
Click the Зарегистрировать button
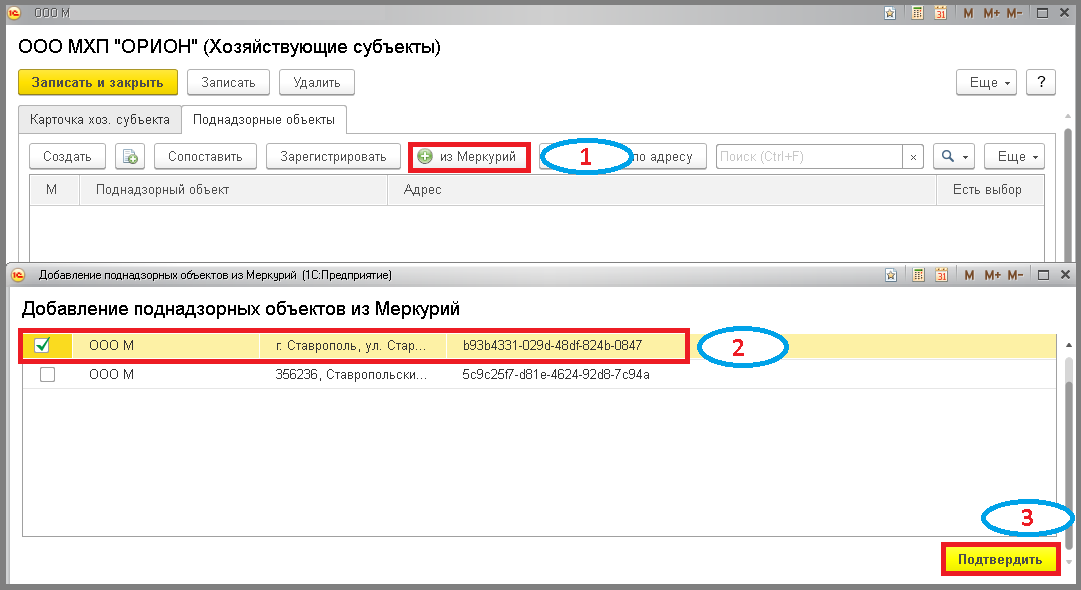333,156
